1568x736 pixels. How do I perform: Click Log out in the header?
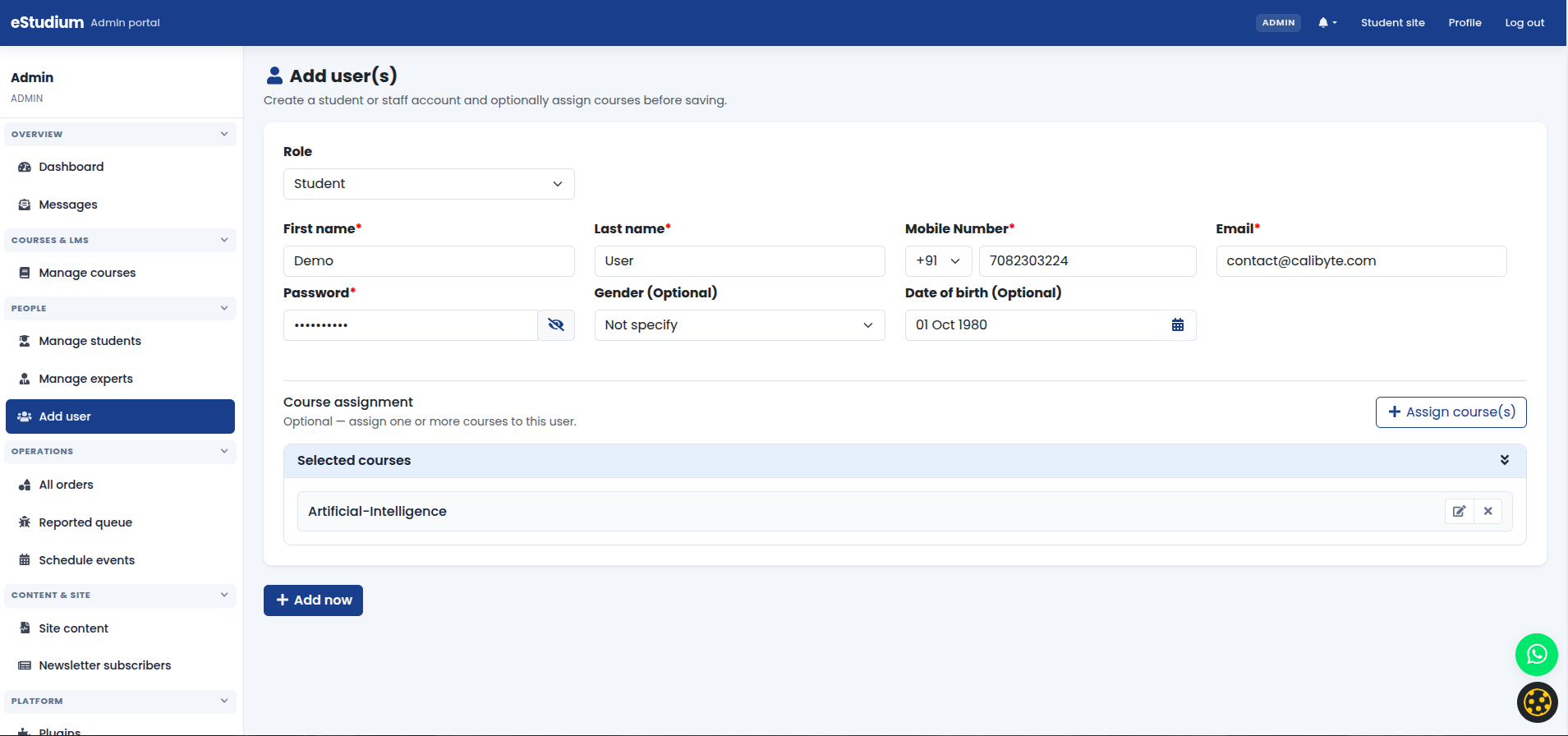1524,23
